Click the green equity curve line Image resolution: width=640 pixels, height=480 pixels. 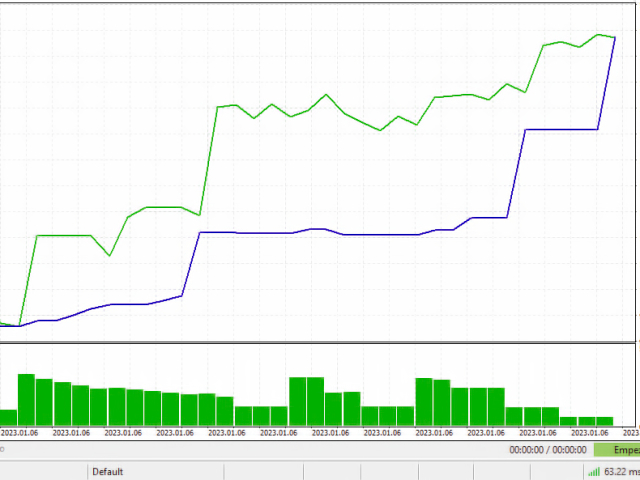click(x=308, y=109)
